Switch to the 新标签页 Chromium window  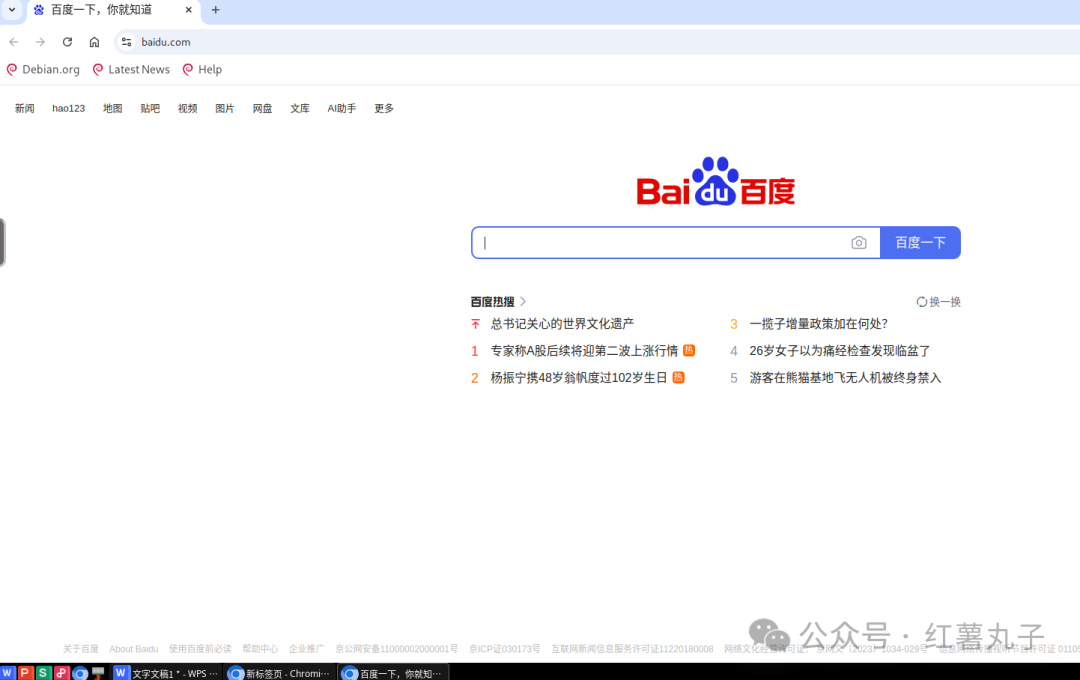click(281, 673)
